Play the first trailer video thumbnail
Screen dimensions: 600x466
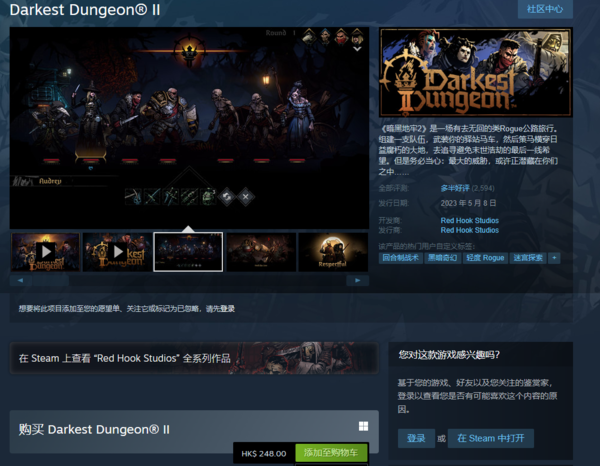coord(46,252)
